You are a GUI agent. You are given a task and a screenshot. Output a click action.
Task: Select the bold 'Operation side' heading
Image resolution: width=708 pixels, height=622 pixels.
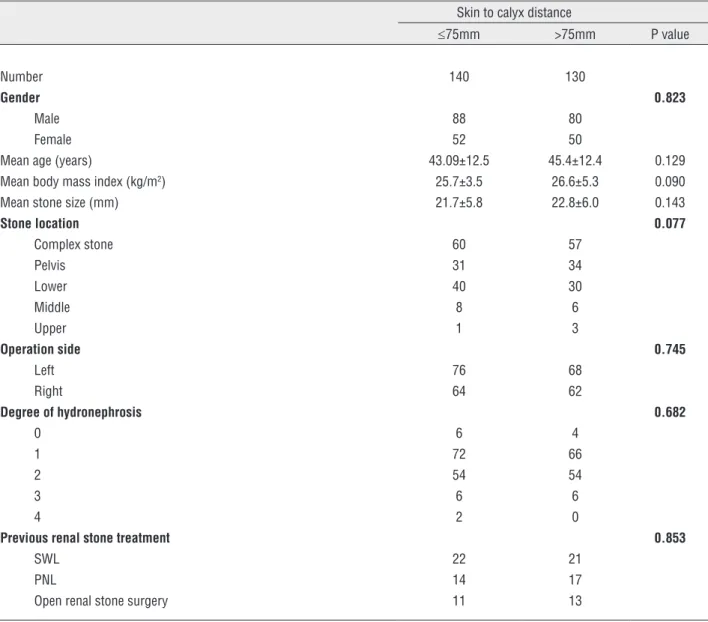pos(40,349)
